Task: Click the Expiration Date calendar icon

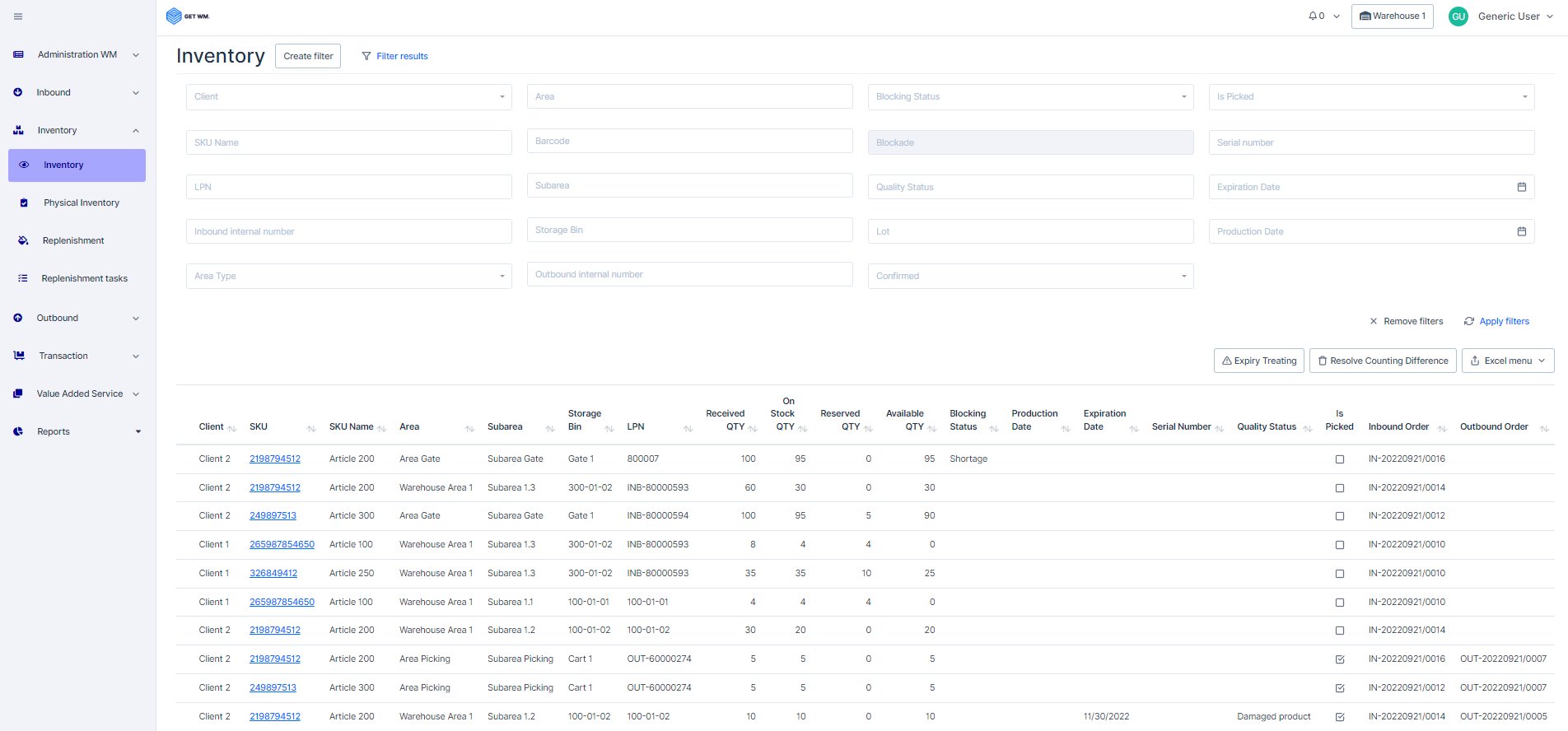Action: click(x=1521, y=187)
